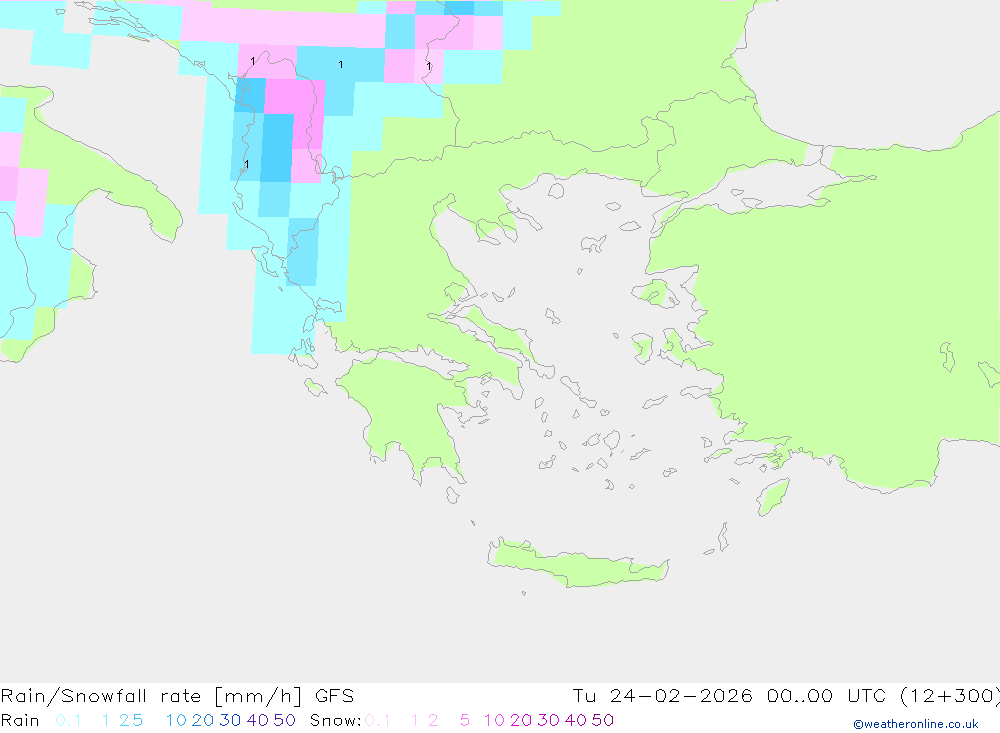Select the Snow 50 legend color value

[603, 720]
